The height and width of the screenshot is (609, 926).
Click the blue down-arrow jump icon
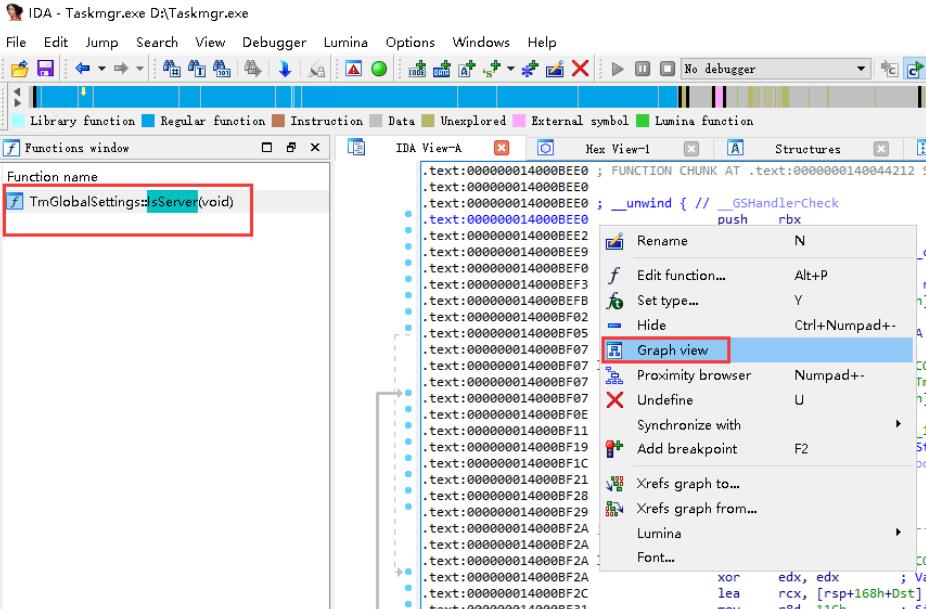(285, 69)
